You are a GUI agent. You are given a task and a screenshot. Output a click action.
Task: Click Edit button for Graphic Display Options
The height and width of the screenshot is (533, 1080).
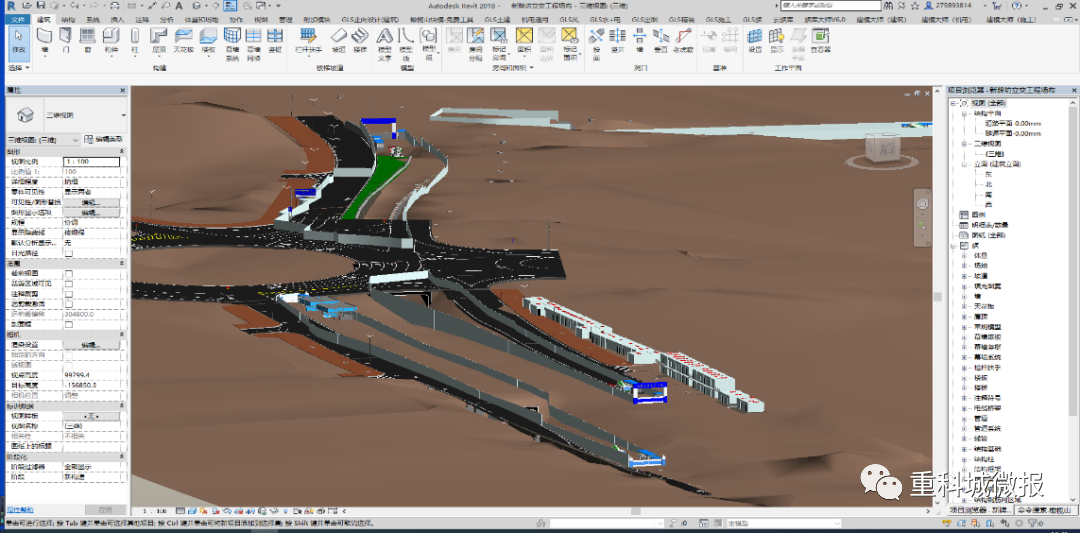point(91,213)
